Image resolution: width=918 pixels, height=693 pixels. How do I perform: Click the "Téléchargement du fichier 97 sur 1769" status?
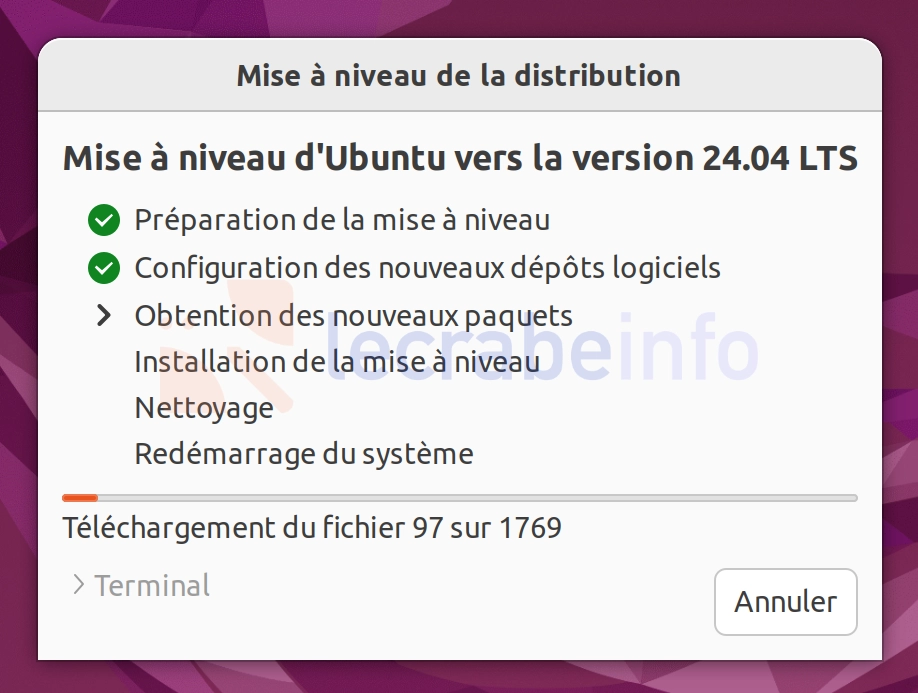coord(312,528)
